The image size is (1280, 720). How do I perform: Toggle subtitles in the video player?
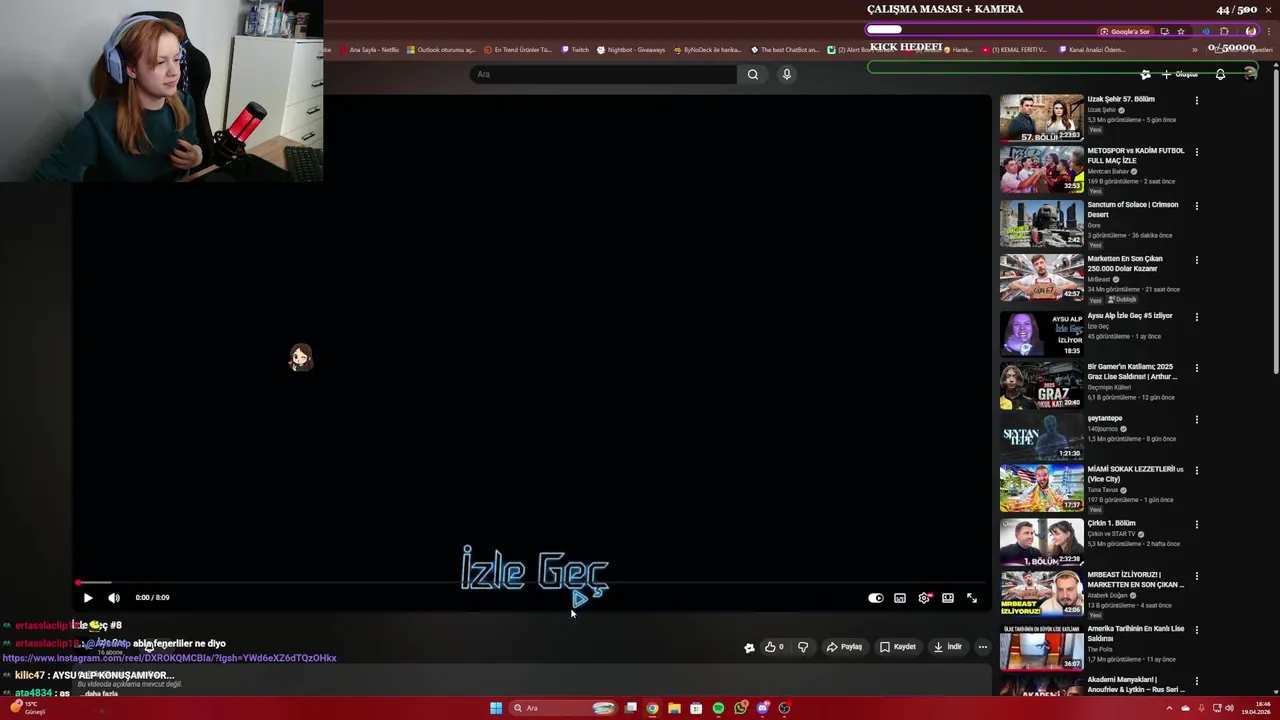pos(900,598)
